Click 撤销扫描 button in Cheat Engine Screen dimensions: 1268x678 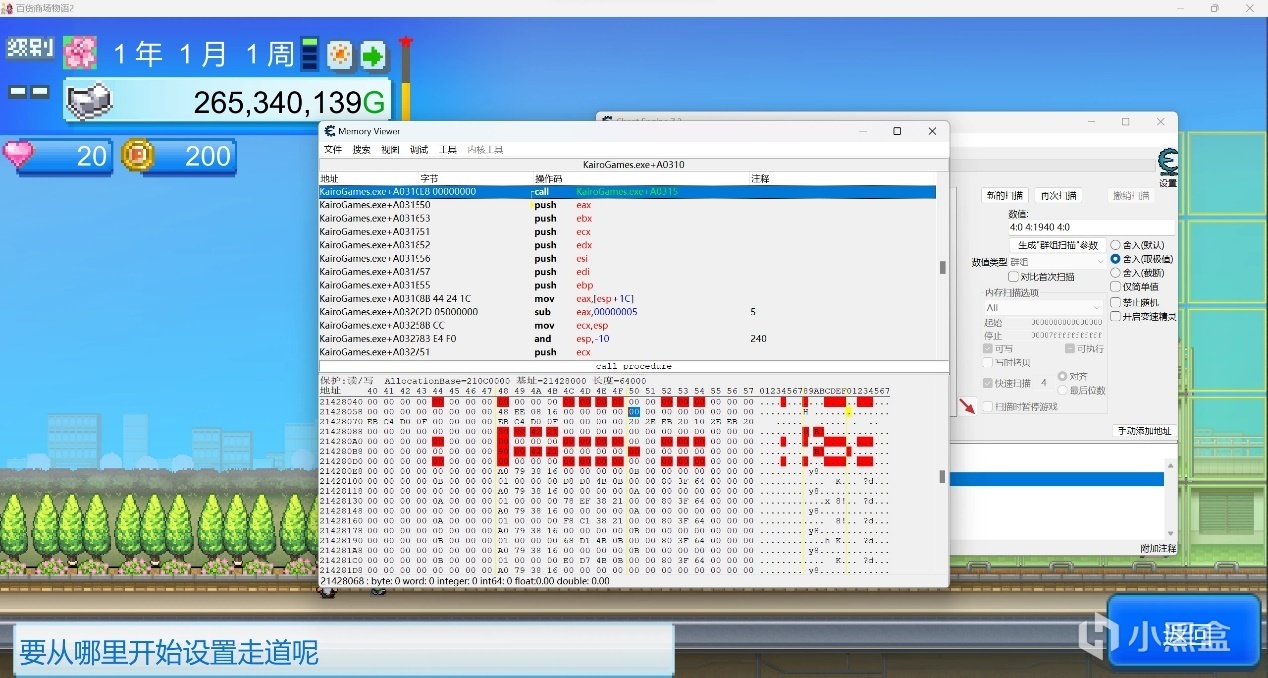[1130, 196]
